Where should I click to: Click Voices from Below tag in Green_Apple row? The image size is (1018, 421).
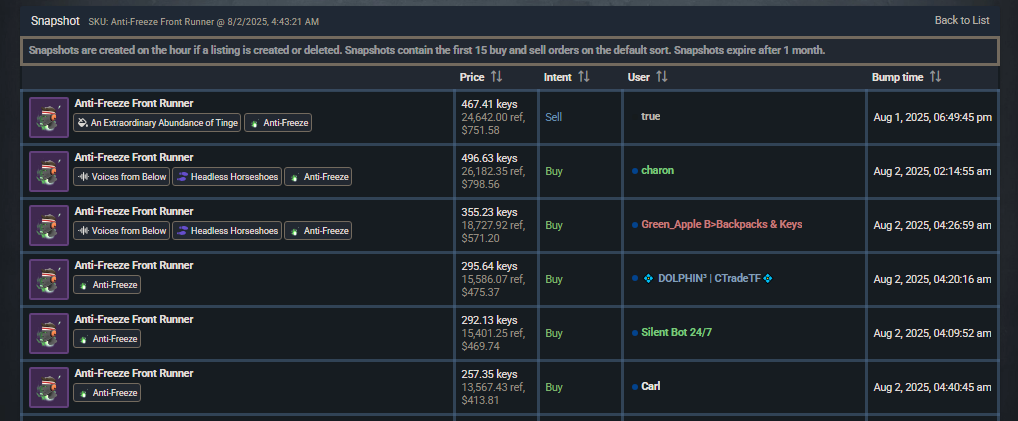click(x=121, y=231)
